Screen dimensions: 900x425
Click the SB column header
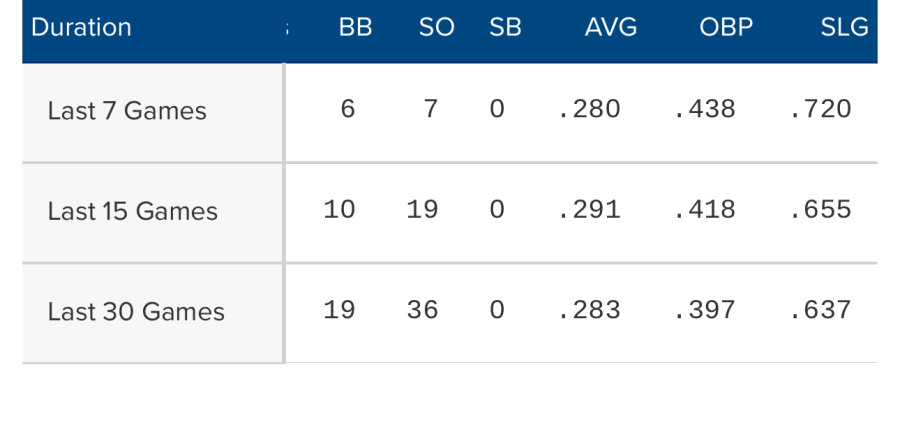click(505, 28)
